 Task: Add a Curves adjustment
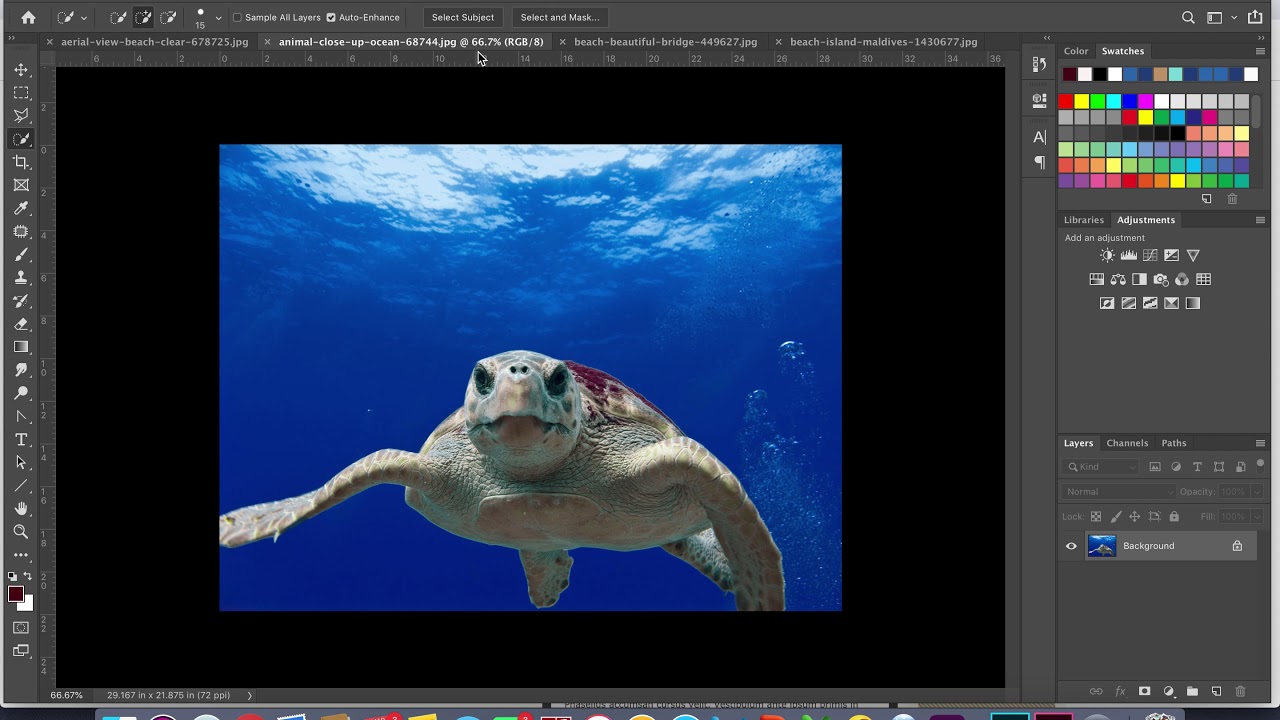(1150, 256)
